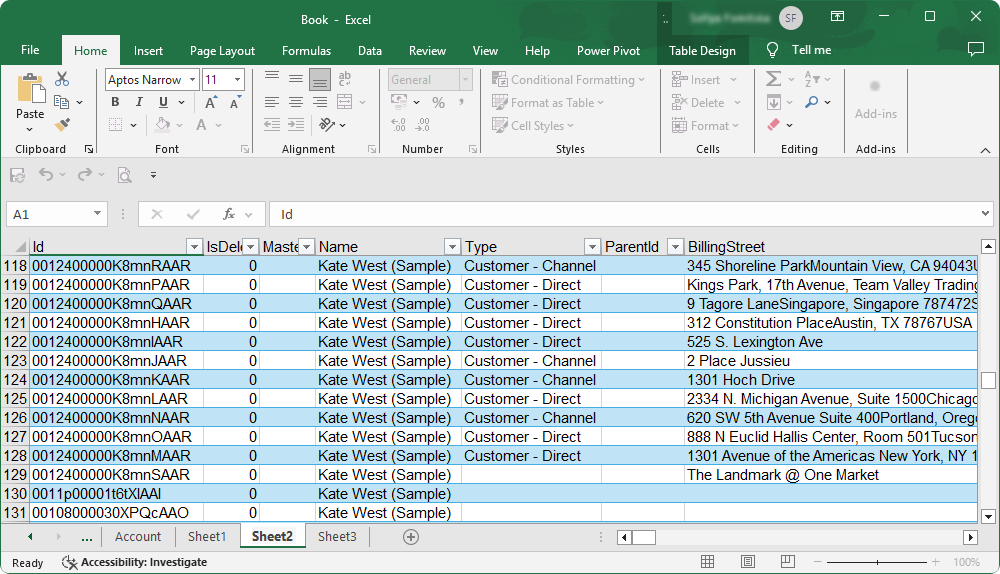
Task: Switch to the Sheet3 tab
Action: (x=337, y=536)
